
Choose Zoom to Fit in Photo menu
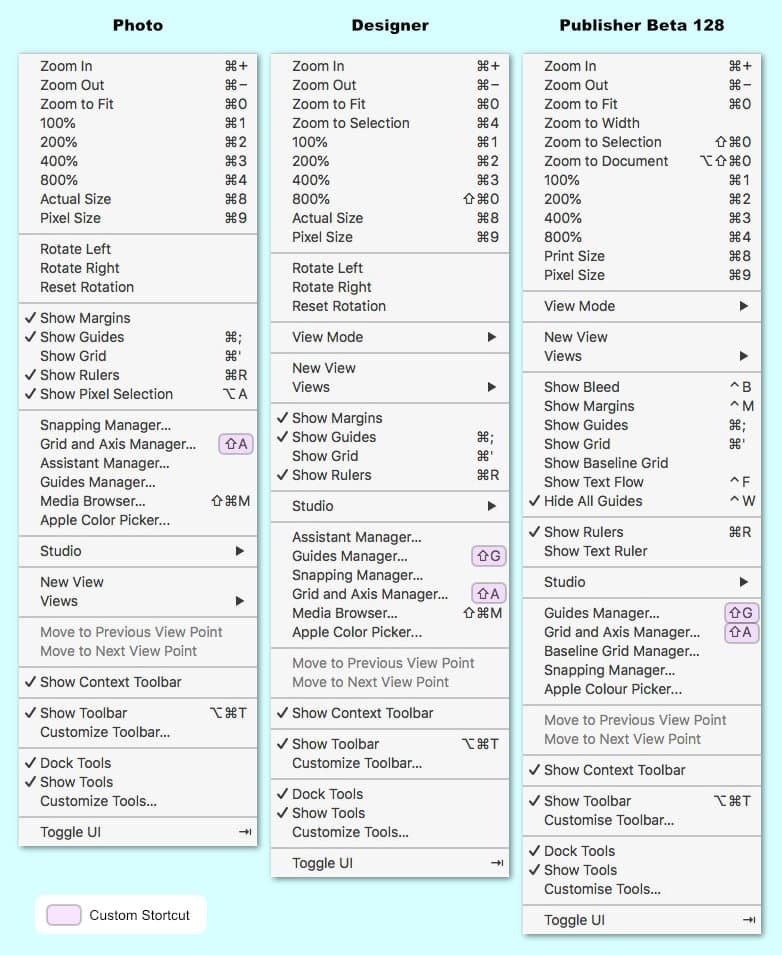pyautogui.click(x=138, y=104)
